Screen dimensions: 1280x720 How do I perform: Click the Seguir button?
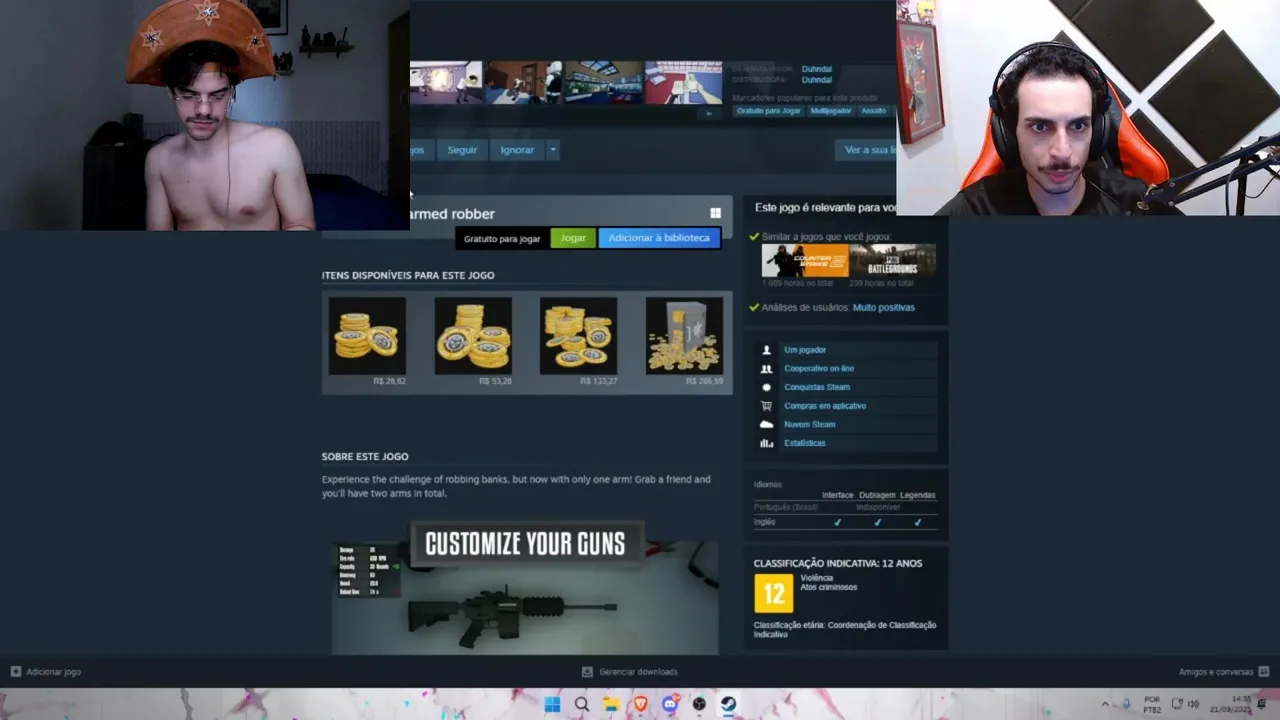click(x=462, y=150)
